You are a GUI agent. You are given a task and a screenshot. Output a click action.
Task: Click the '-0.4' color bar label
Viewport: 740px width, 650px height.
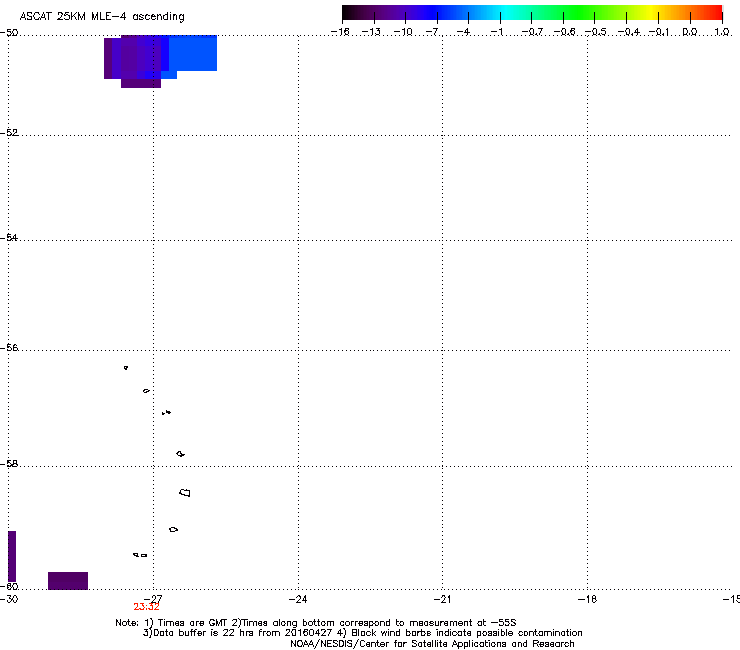tap(629, 32)
